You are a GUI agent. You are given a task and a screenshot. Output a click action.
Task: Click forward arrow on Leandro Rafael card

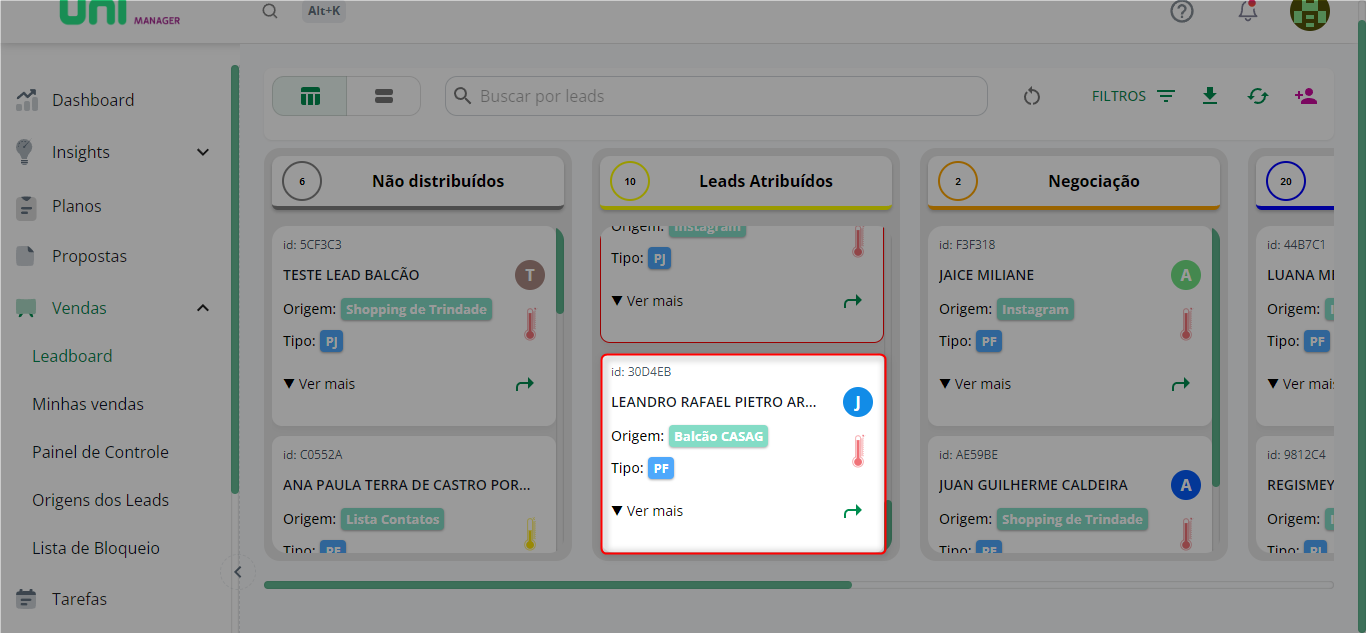point(852,511)
